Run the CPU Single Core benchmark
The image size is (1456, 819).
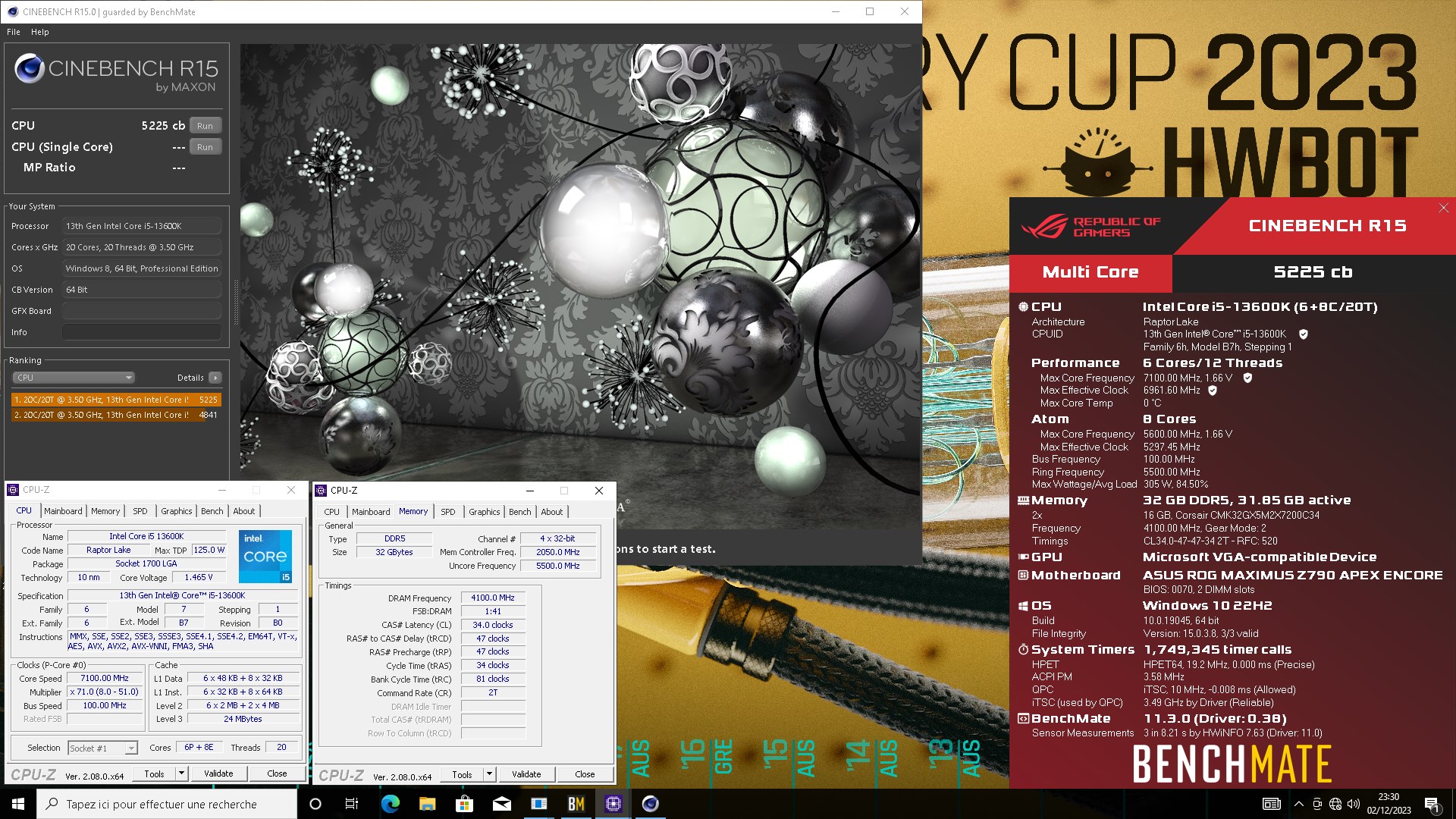205,147
